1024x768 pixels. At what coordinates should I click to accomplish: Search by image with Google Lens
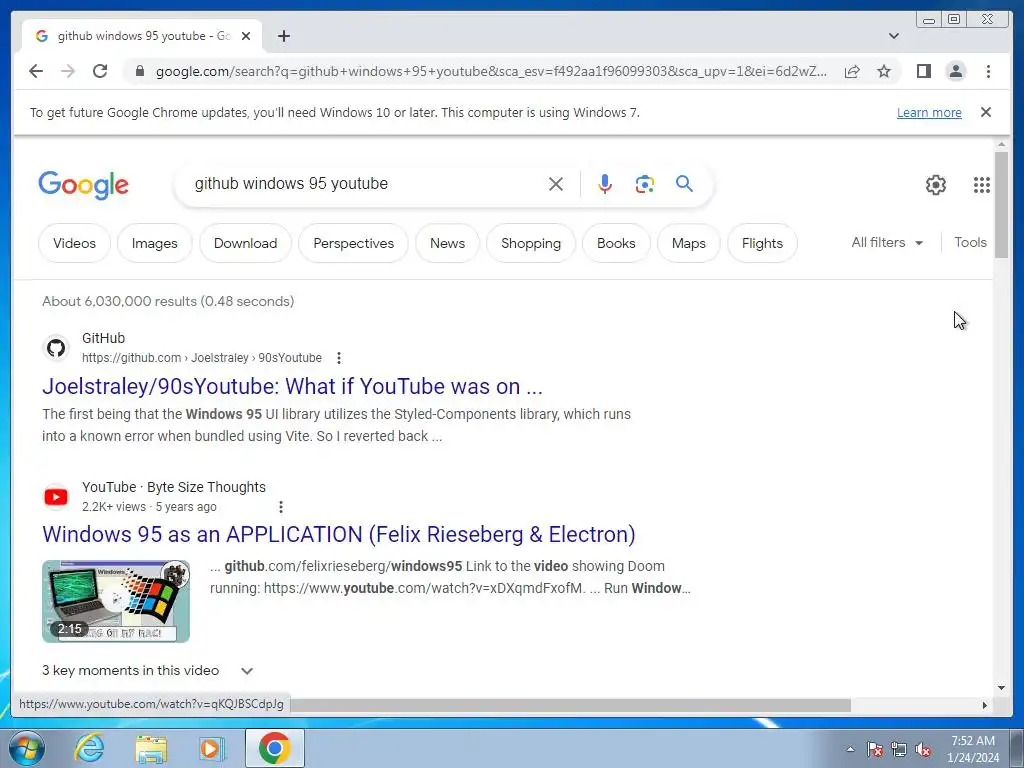(x=645, y=184)
